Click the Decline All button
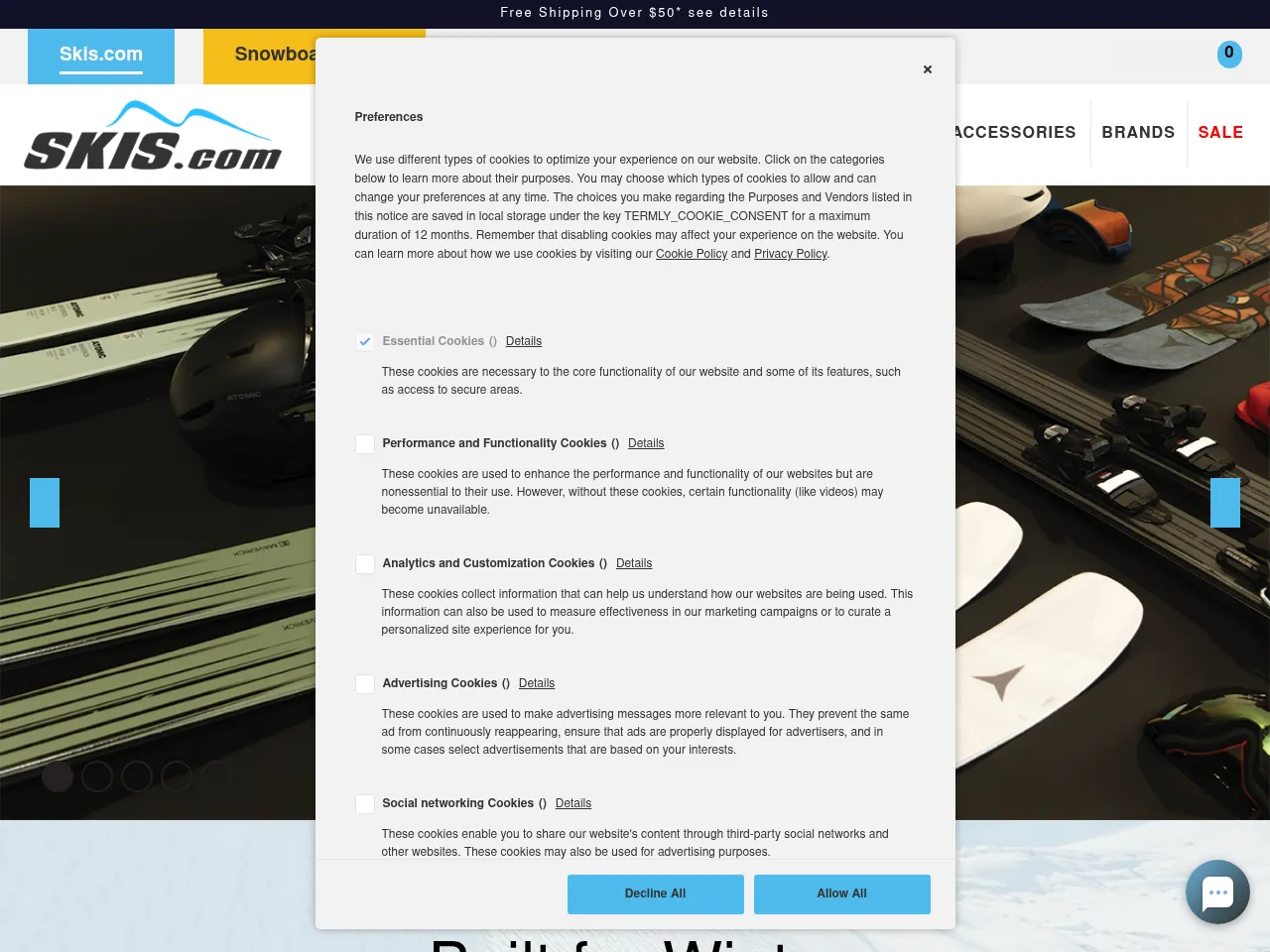This screenshot has height=952, width=1270. pos(655,893)
